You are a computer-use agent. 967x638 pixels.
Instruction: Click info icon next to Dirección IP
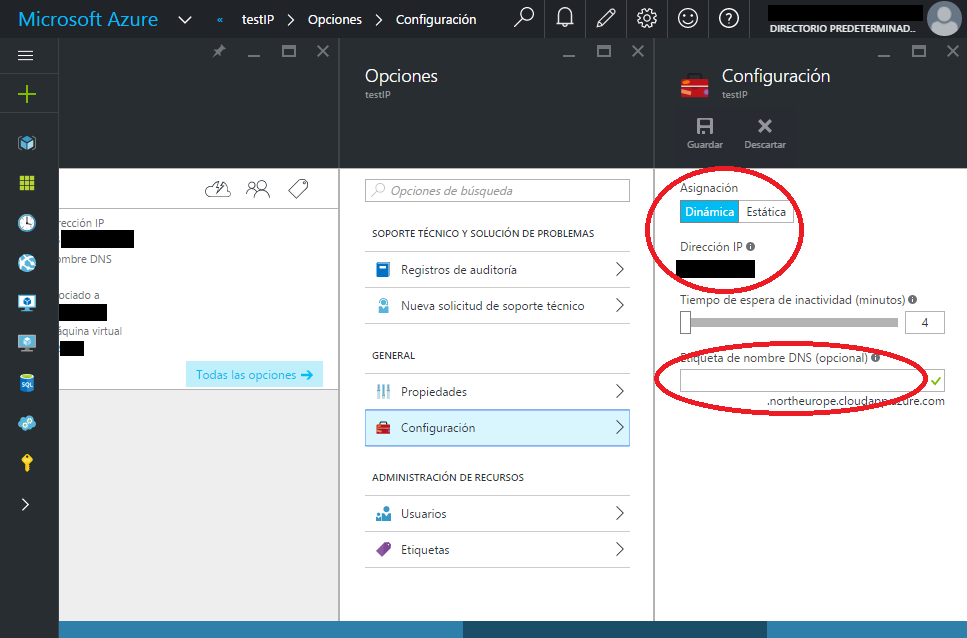pos(751,247)
